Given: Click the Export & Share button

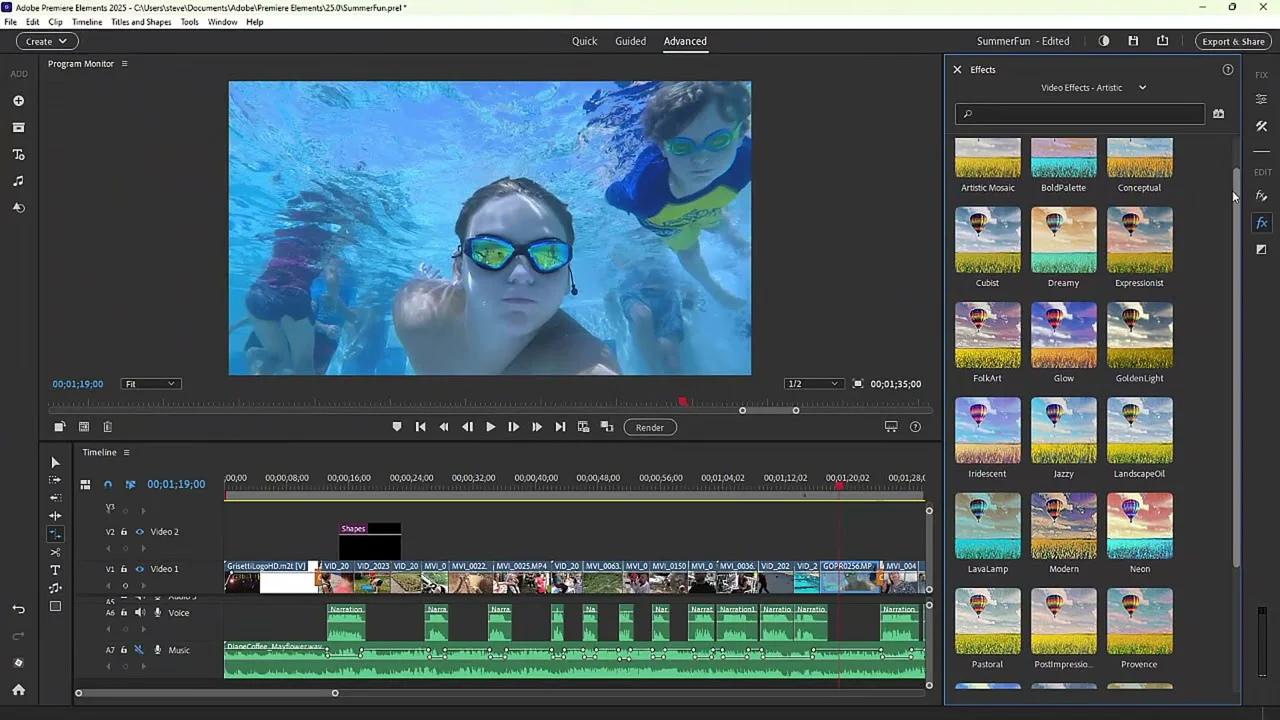Looking at the screenshot, I should point(1232,41).
